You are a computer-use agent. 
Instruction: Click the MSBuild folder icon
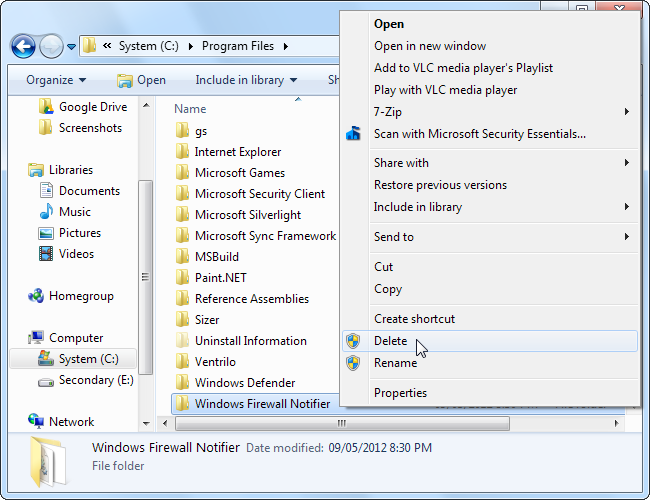(182, 256)
